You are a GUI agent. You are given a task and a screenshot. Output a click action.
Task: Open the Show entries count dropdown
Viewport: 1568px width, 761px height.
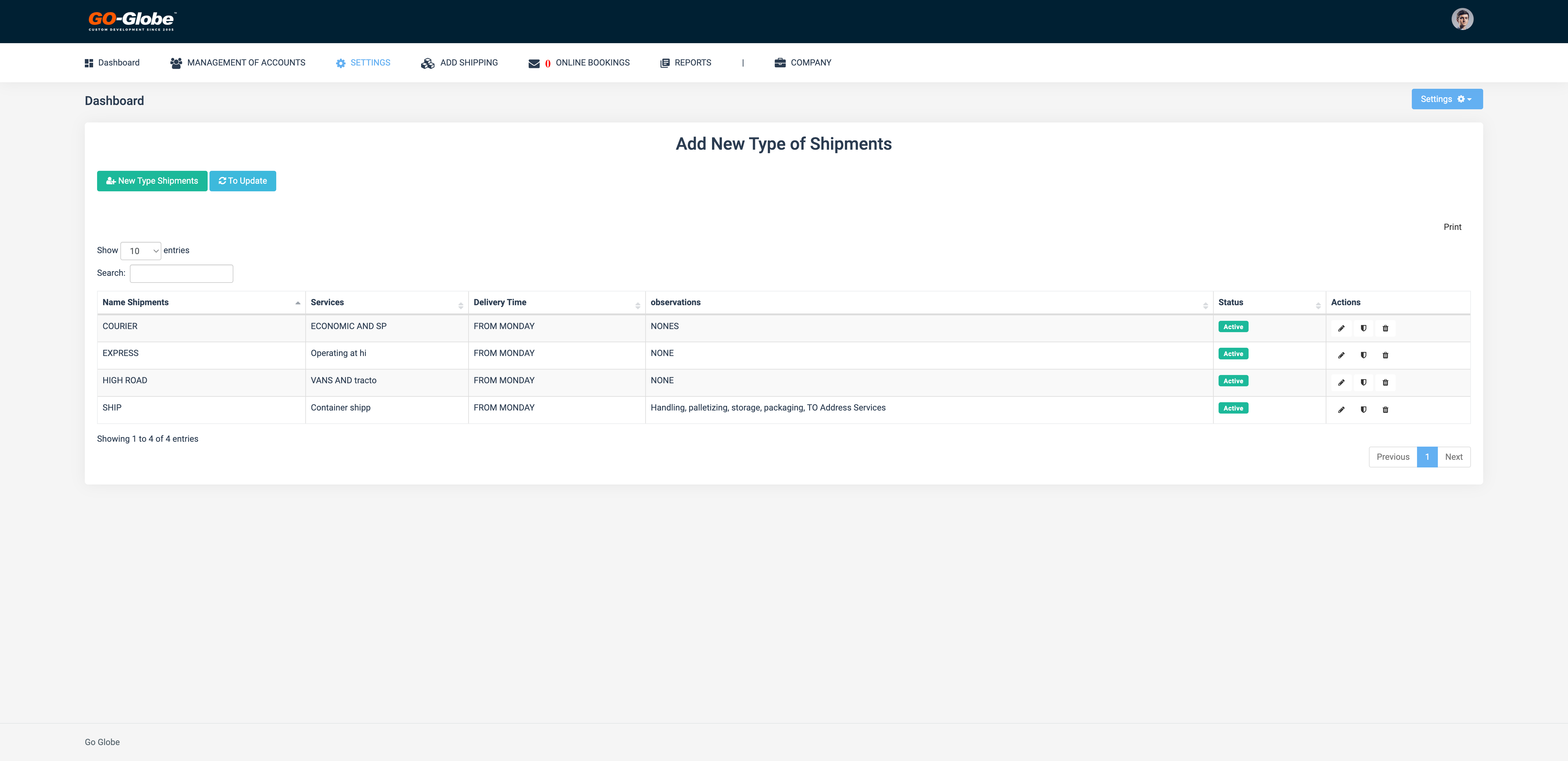(141, 251)
